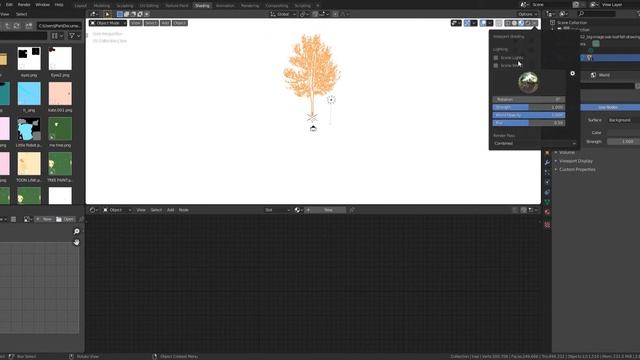The height and width of the screenshot is (360, 640).
Task: Enable the Scene Lights checkbox
Action: [x=496, y=58]
